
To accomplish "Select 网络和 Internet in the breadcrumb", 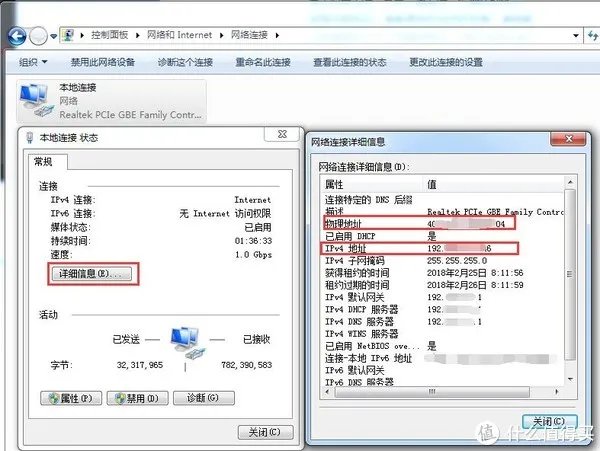I will click(179, 35).
